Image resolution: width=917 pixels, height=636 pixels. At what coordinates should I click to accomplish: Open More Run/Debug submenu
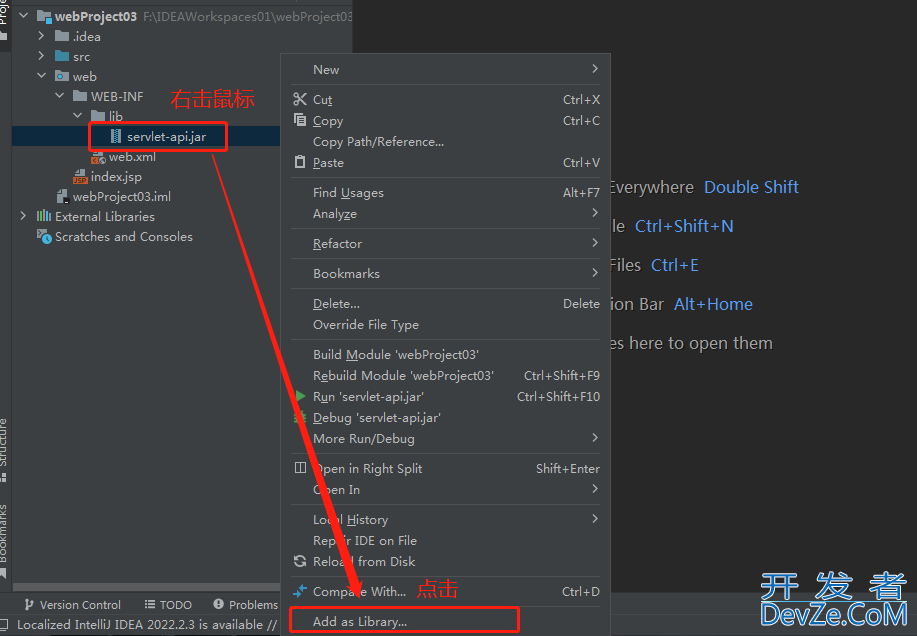(446, 438)
